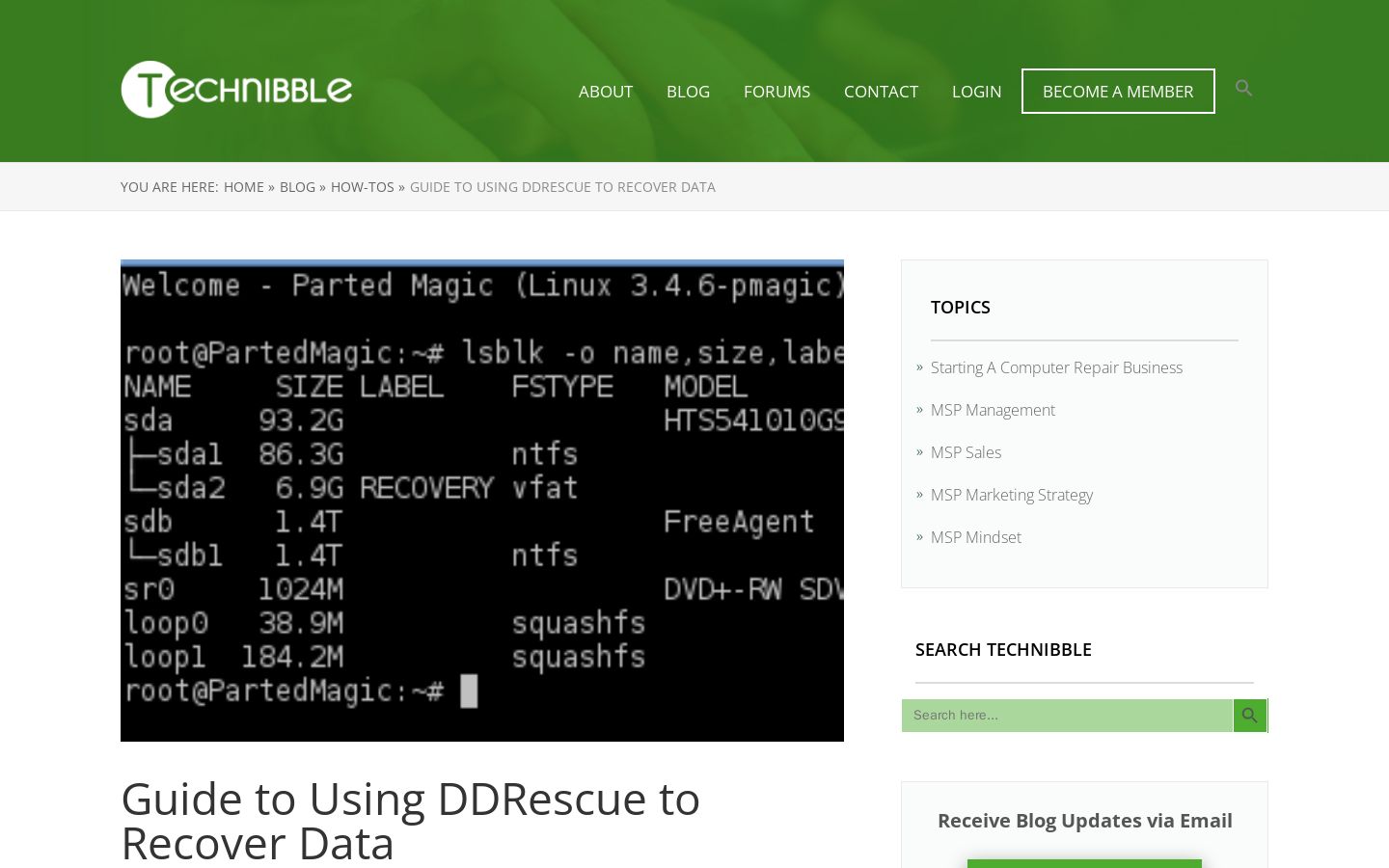
Task: Open the MSP Mindset topic
Action: click(x=976, y=537)
